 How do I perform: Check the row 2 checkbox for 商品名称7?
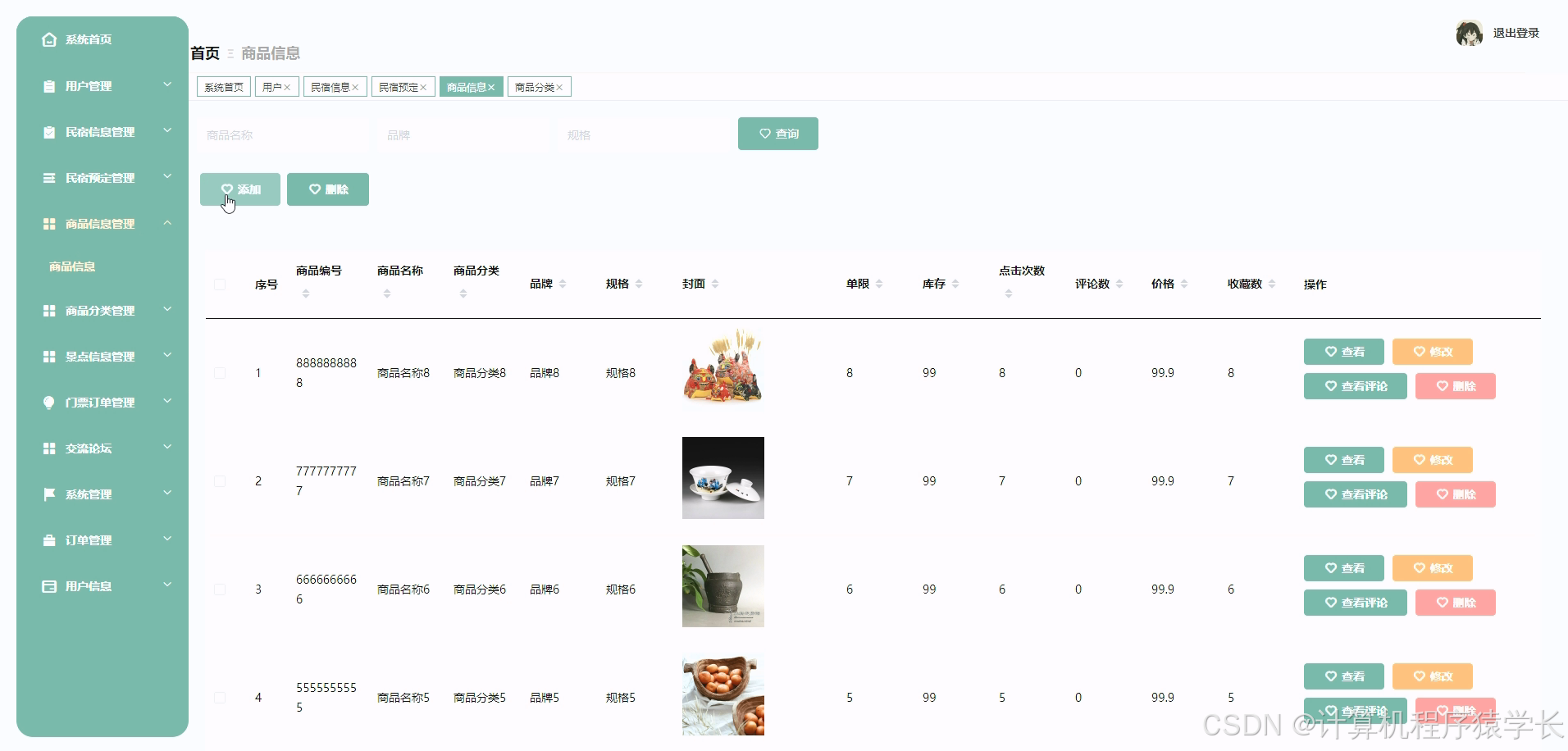(220, 481)
